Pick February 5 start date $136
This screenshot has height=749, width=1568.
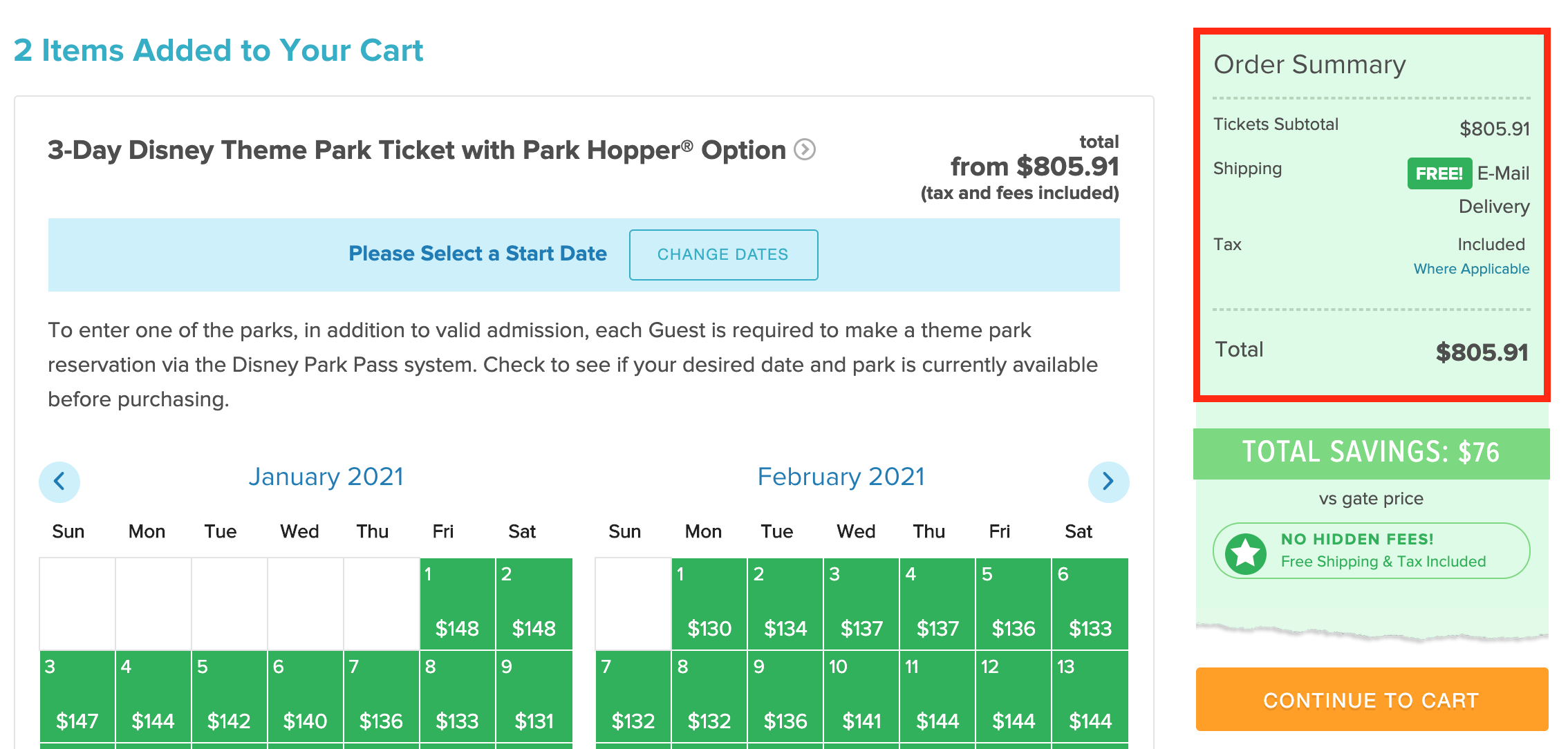click(1014, 604)
